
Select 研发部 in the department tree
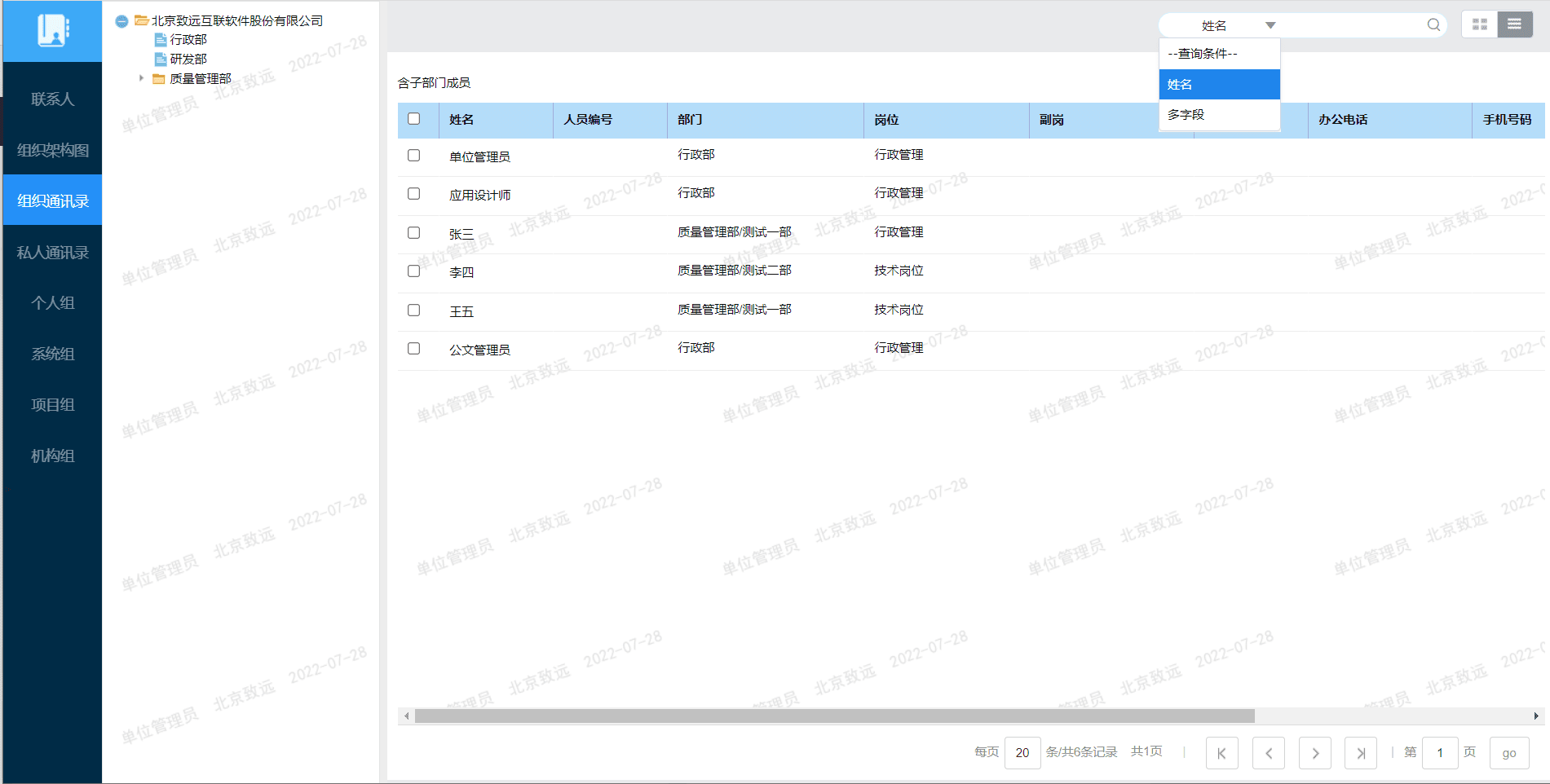click(x=188, y=59)
